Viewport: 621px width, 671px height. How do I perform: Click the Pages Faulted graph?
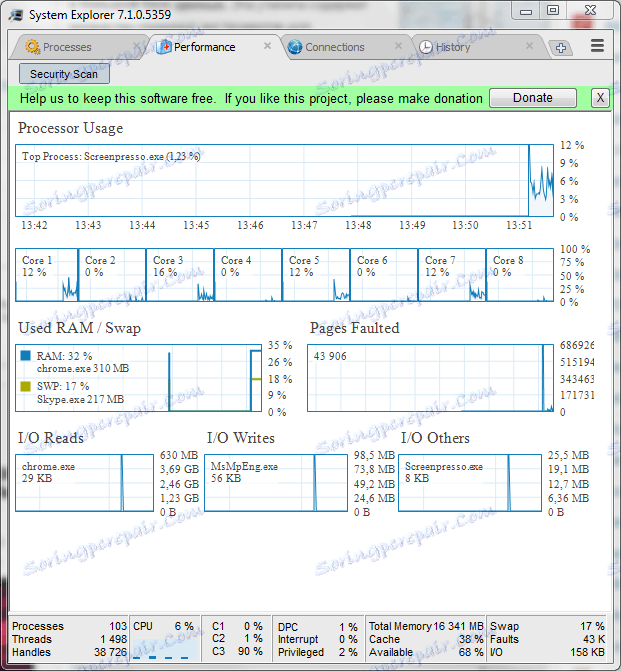tap(431, 378)
